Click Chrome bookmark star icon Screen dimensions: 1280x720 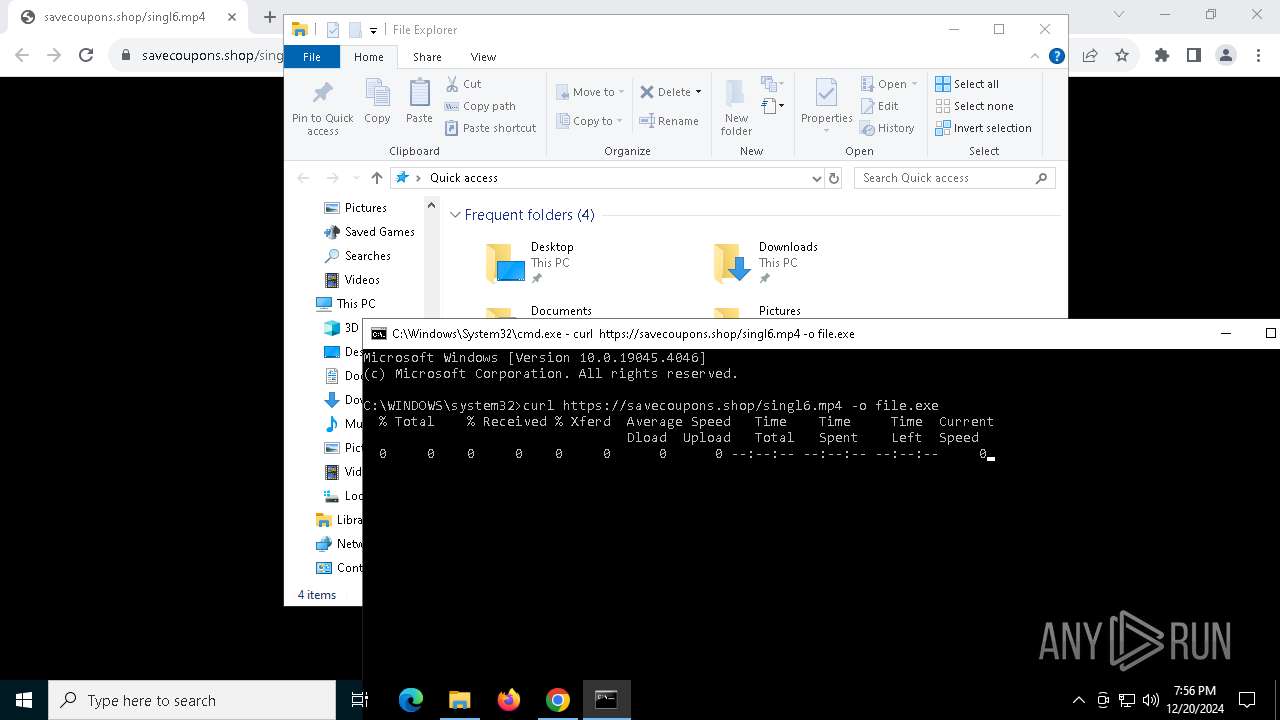tap(1122, 56)
